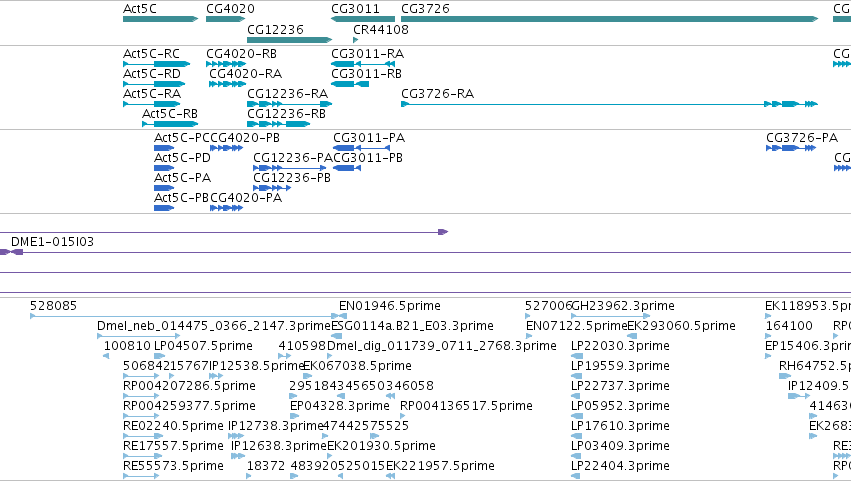Open the LP03409.3prime EST label

pos(620,447)
